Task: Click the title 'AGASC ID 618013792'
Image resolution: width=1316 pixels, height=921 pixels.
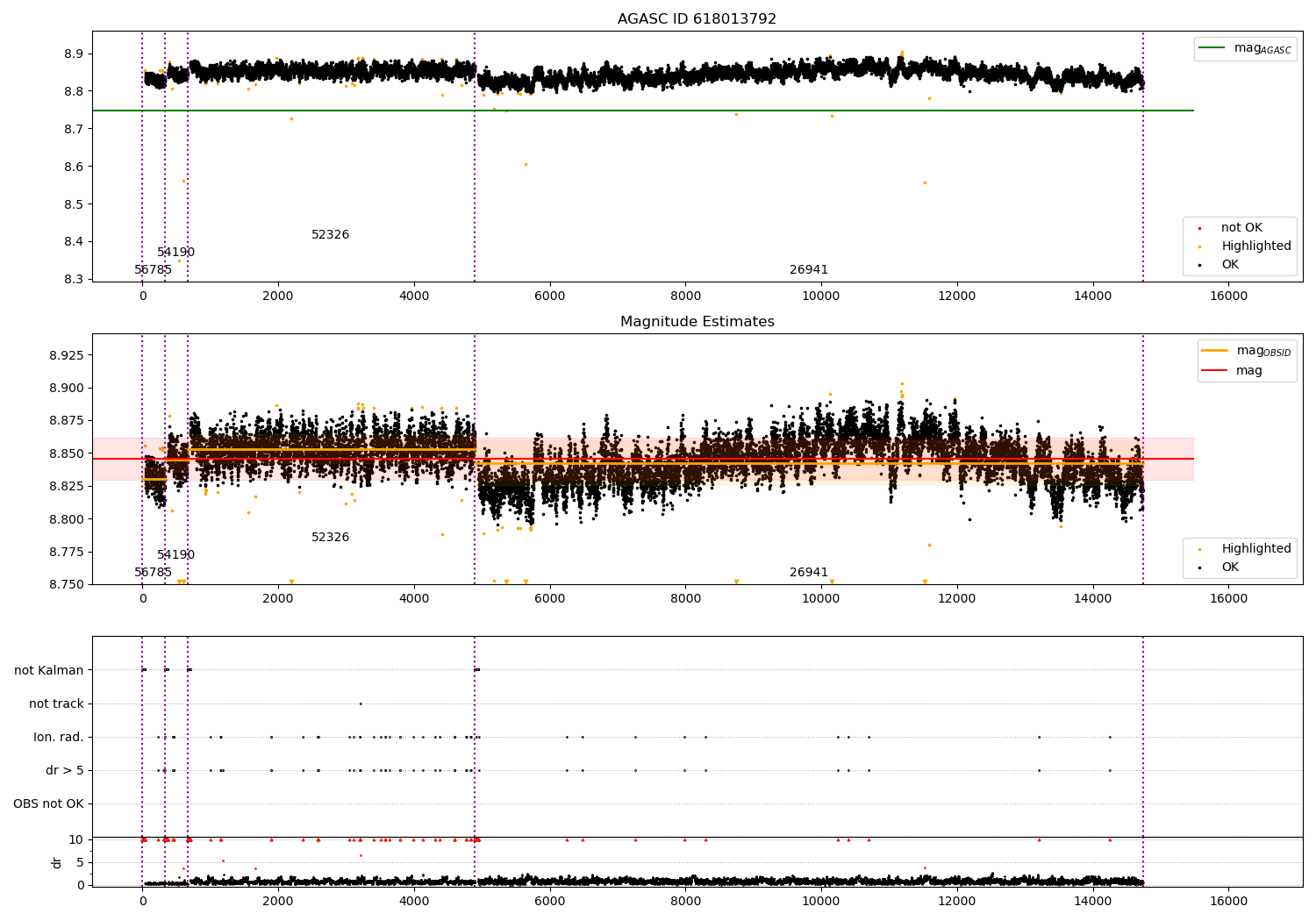Action: (697, 19)
